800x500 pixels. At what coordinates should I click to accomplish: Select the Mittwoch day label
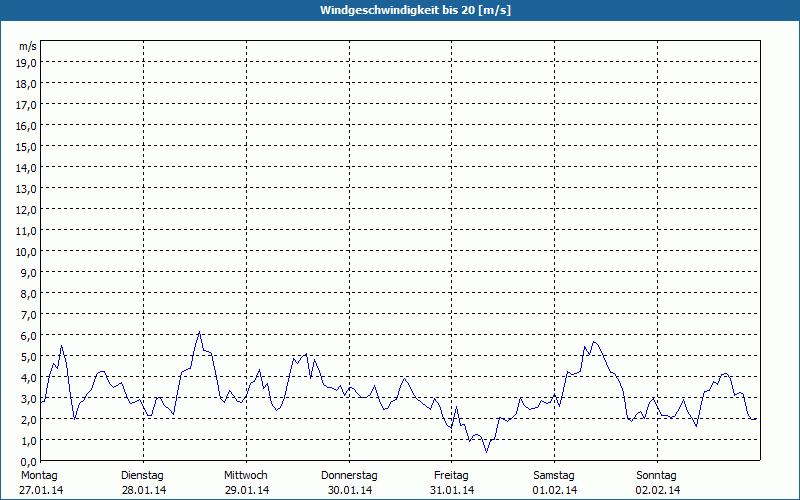pyautogui.click(x=246, y=475)
